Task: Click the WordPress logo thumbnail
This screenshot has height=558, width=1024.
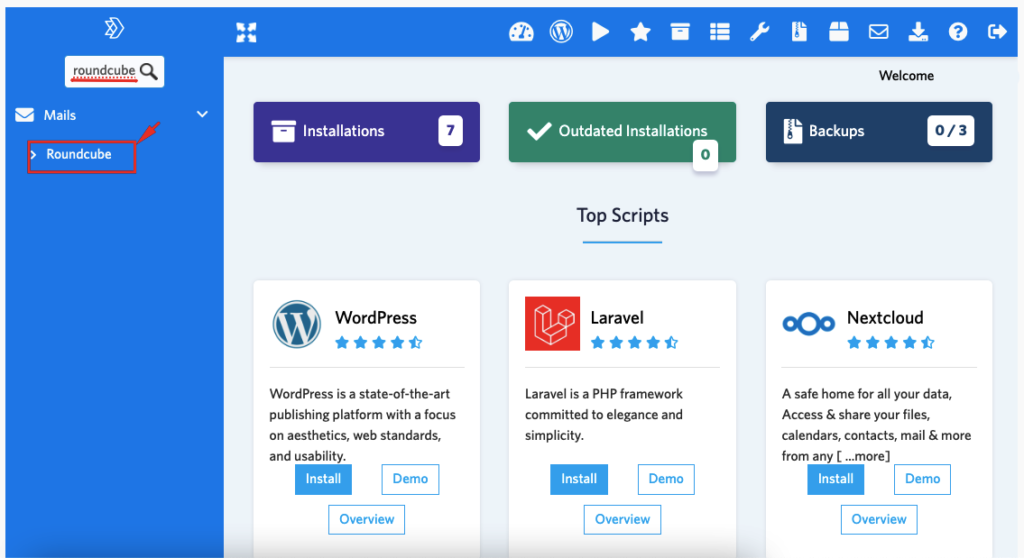Action: point(296,324)
